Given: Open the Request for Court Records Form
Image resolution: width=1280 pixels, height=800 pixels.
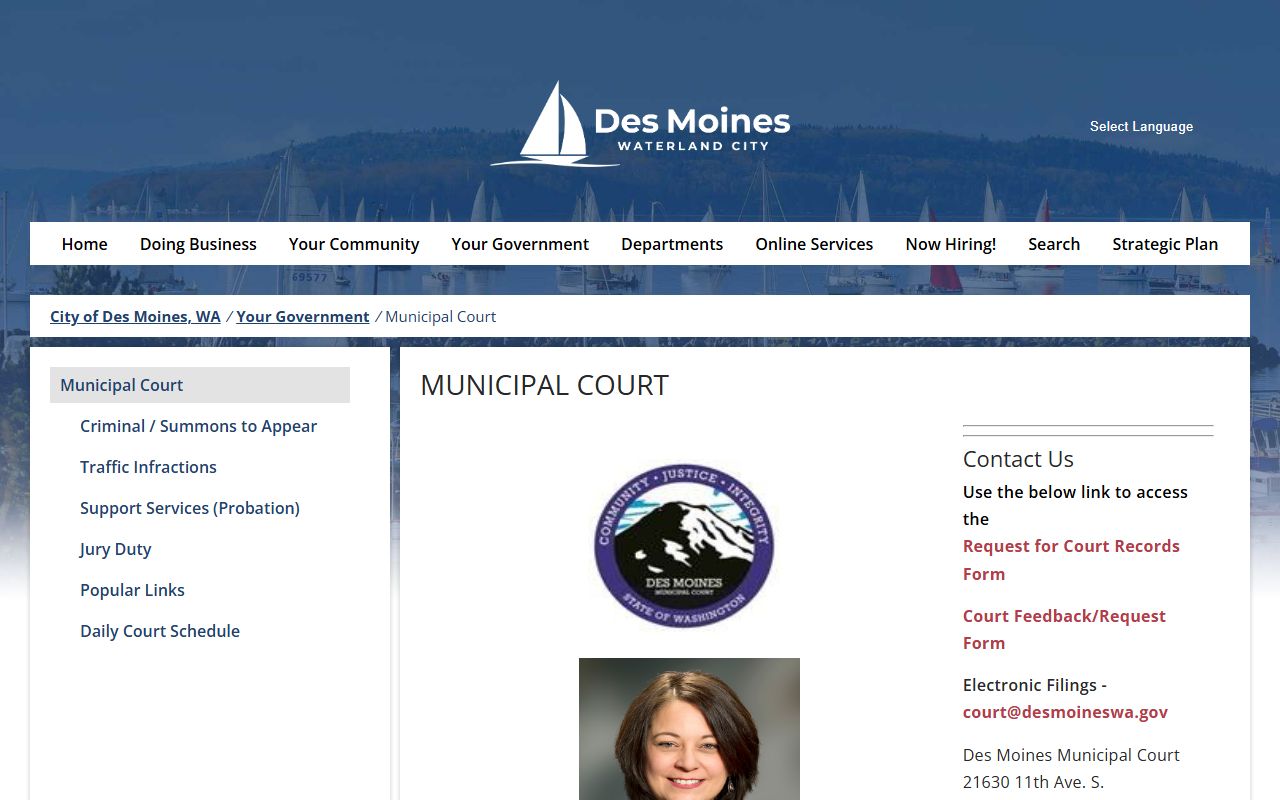Looking at the screenshot, I should click(1071, 560).
